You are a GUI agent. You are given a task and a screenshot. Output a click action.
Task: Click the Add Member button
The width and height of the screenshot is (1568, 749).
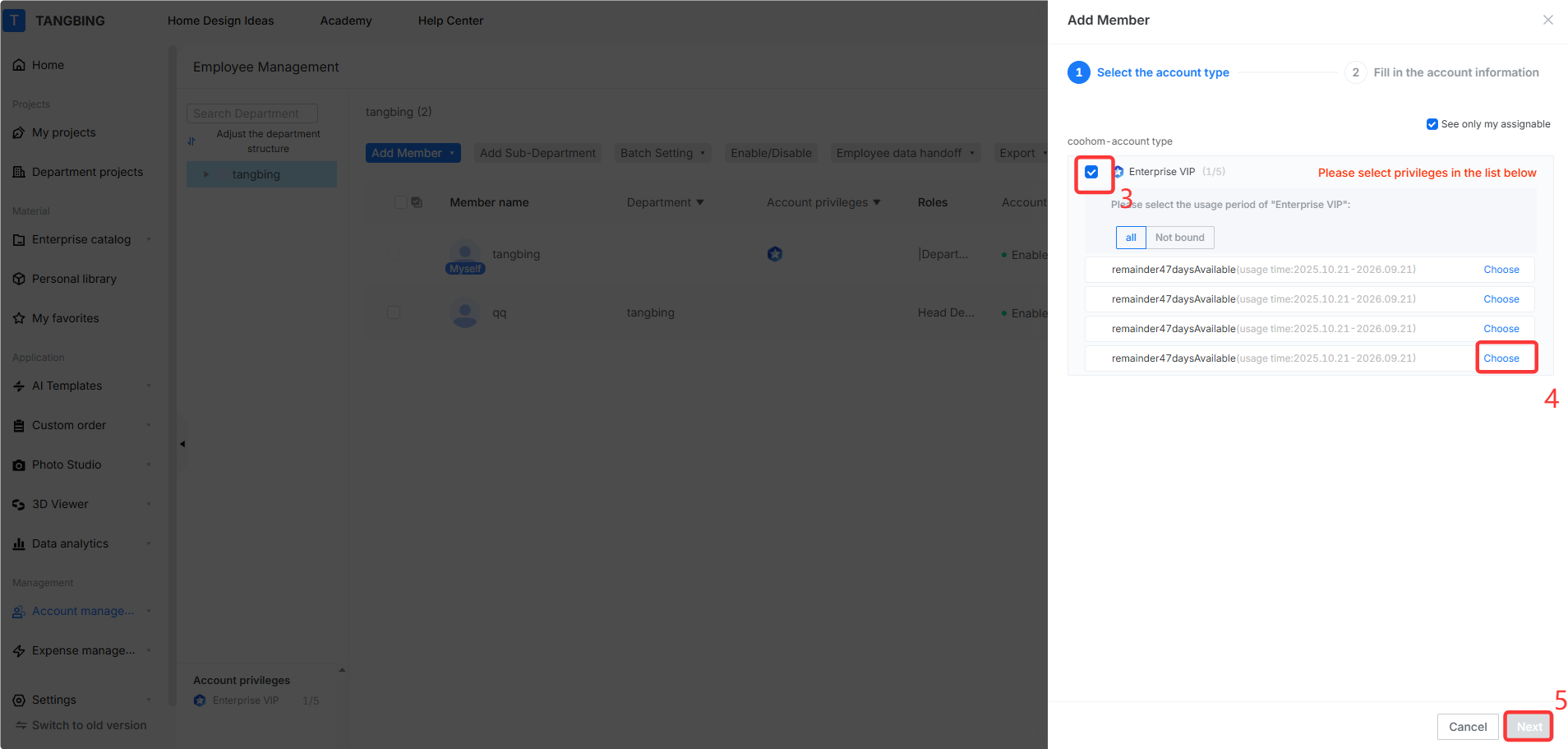(x=413, y=153)
